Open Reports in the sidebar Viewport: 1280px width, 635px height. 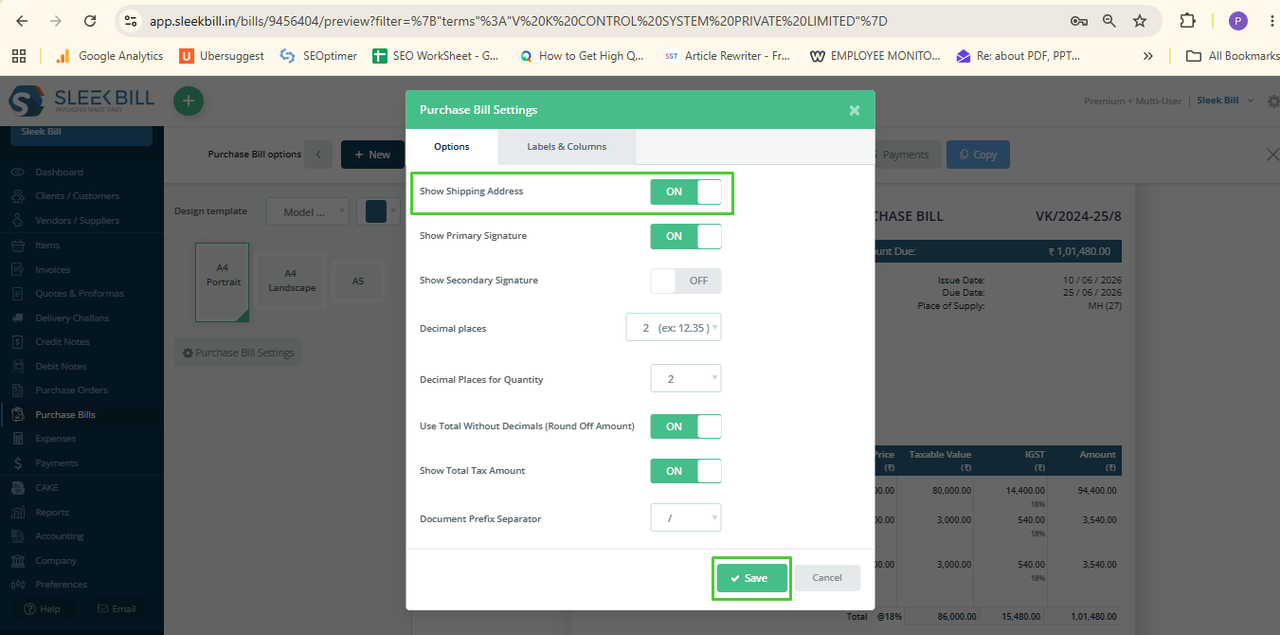[x=52, y=512]
